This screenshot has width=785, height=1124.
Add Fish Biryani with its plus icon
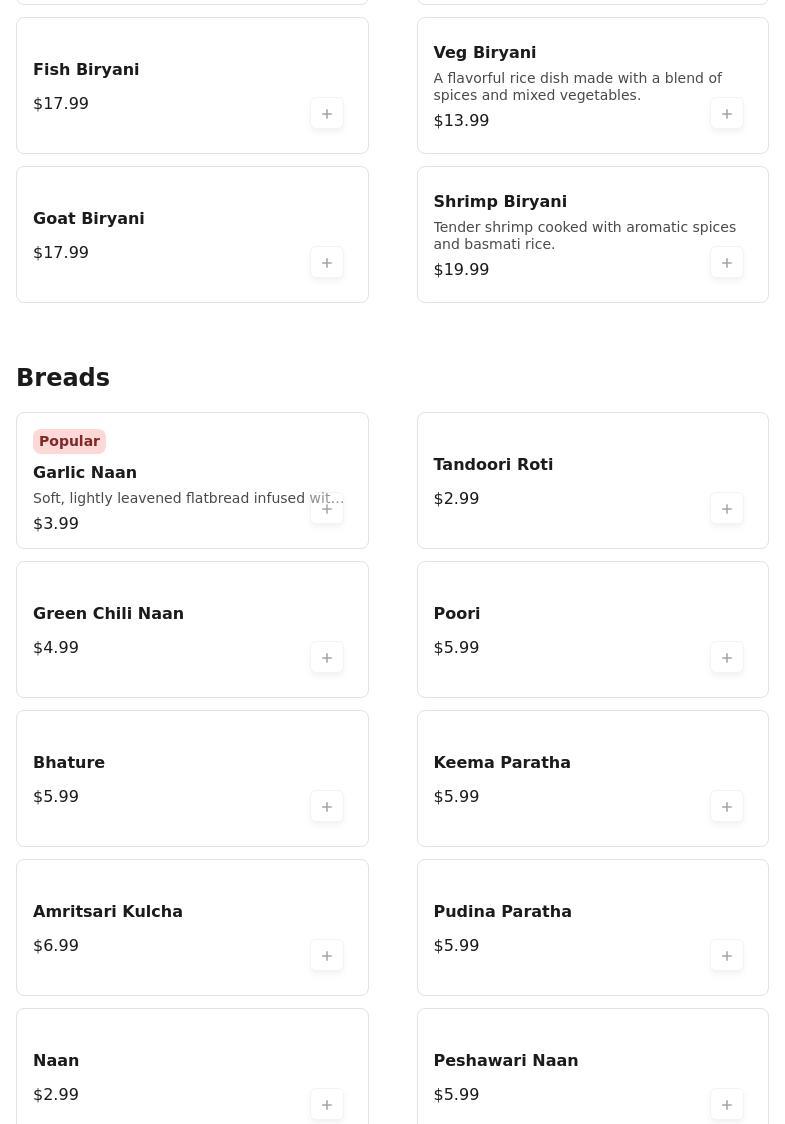pos(327,114)
